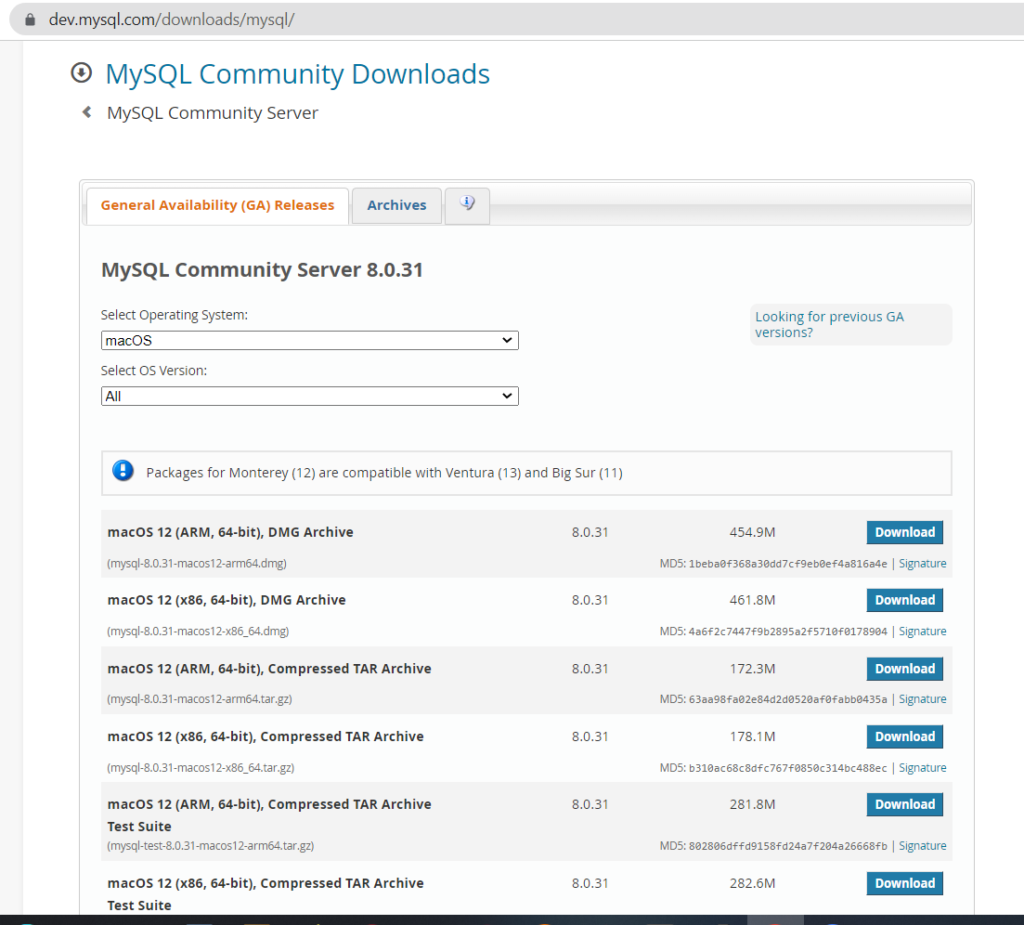Download the x86 TAR Test Suite (282.6M)
The width and height of the screenshot is (1024, 925).
click(x=904, y=884)
